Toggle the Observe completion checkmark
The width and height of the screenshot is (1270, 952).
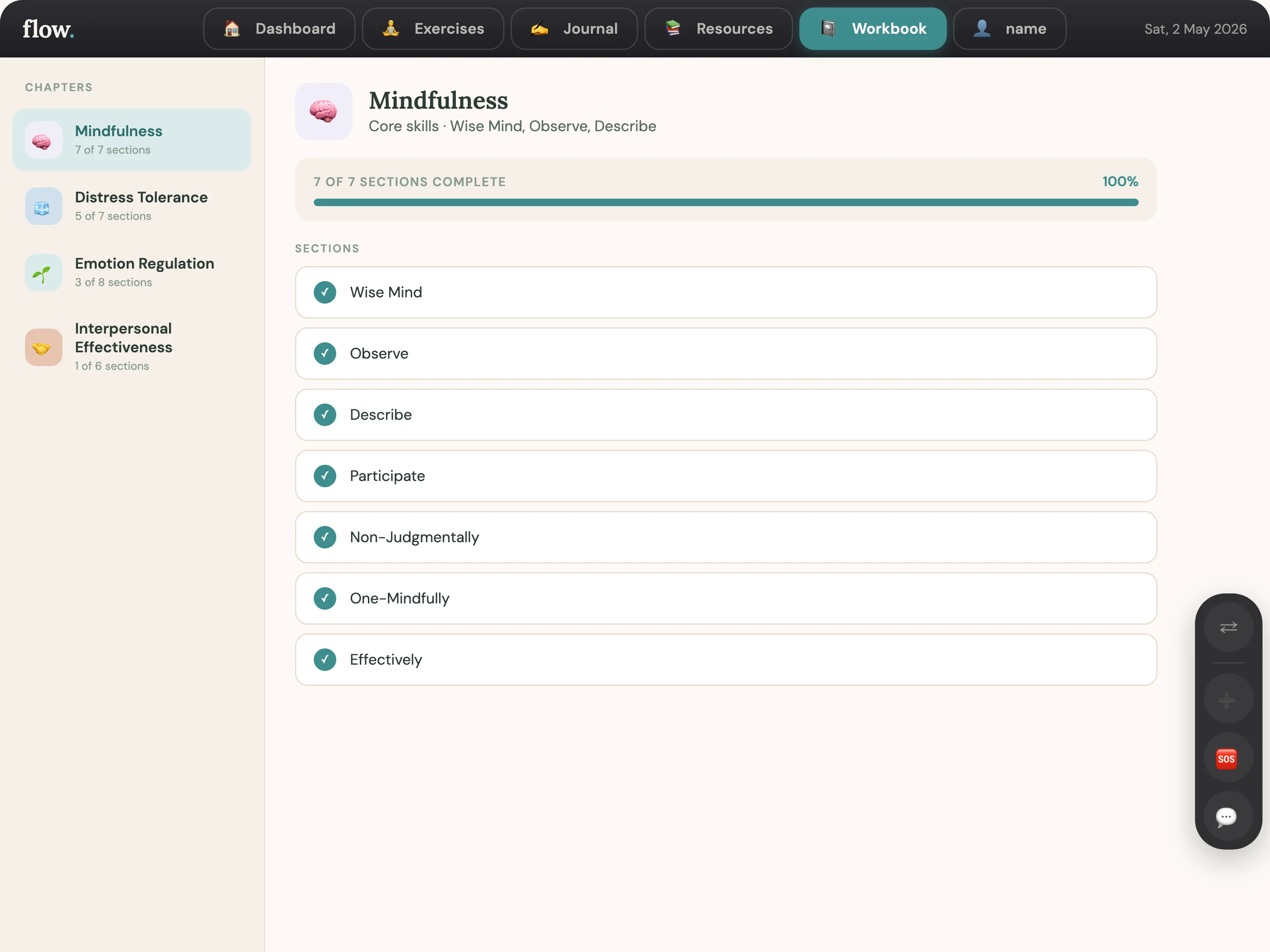click(x=325, y=354)
